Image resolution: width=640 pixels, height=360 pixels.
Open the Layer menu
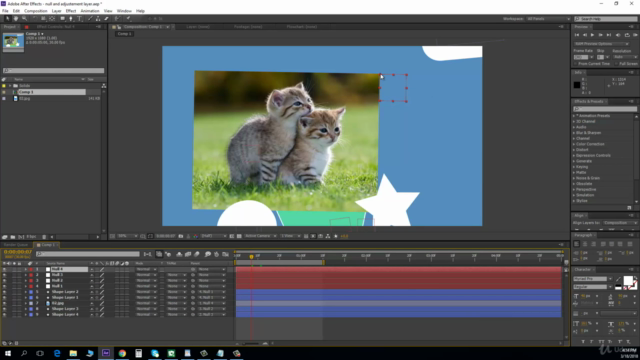tap(56, 11)
